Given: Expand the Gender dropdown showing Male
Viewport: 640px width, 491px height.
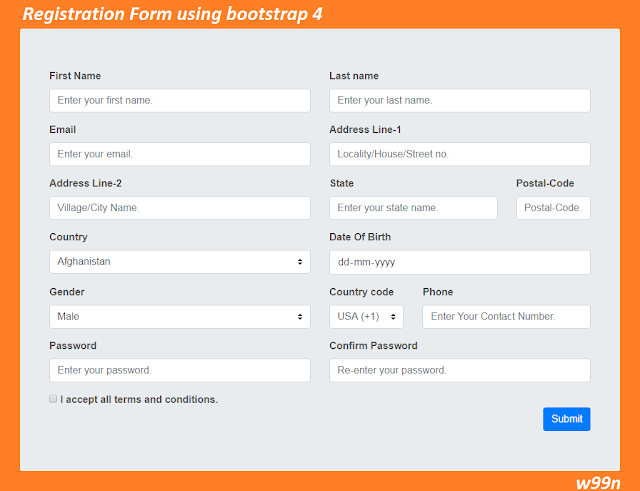Looking at the screenshot, I should pyautogui.click(x=180, y=317).
